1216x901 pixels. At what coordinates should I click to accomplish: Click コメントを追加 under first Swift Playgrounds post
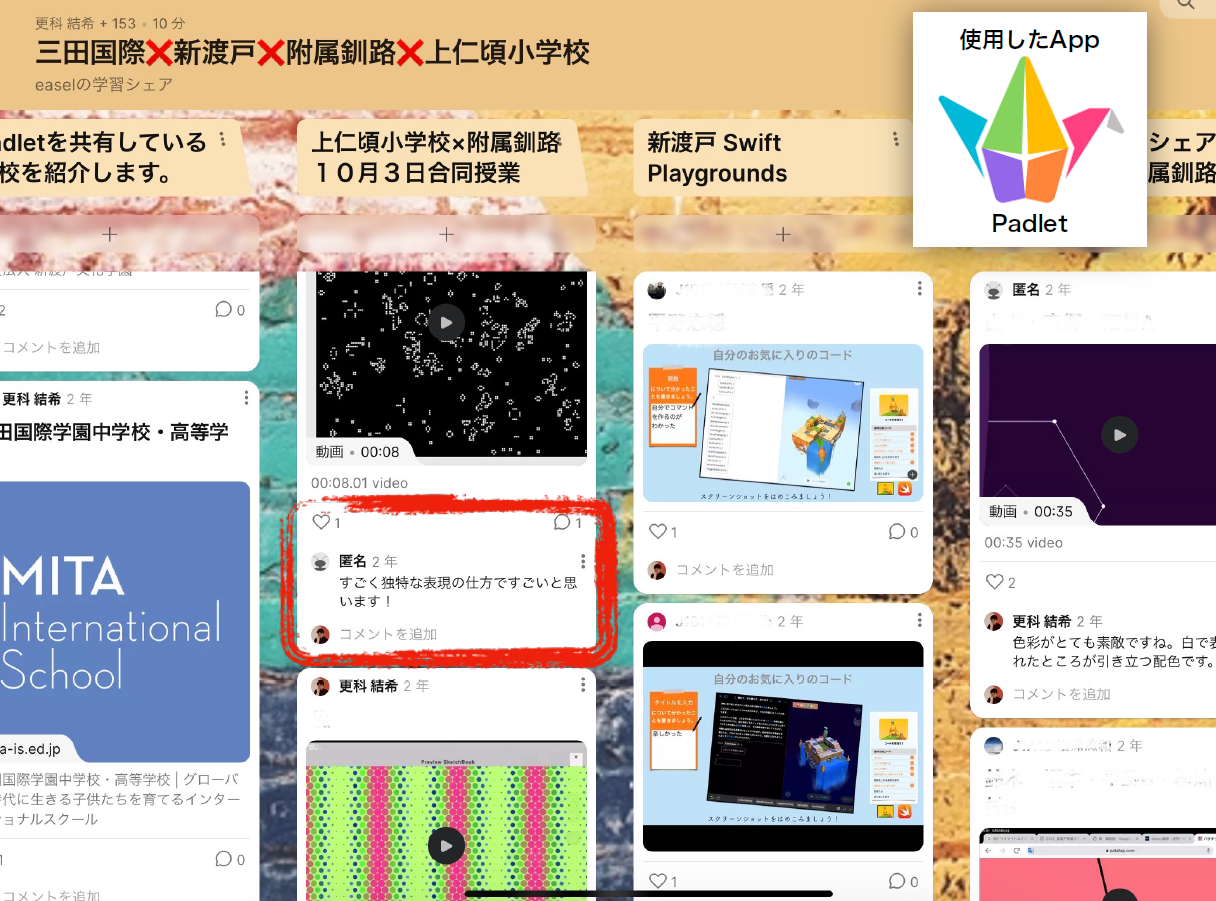coord(724,569)
